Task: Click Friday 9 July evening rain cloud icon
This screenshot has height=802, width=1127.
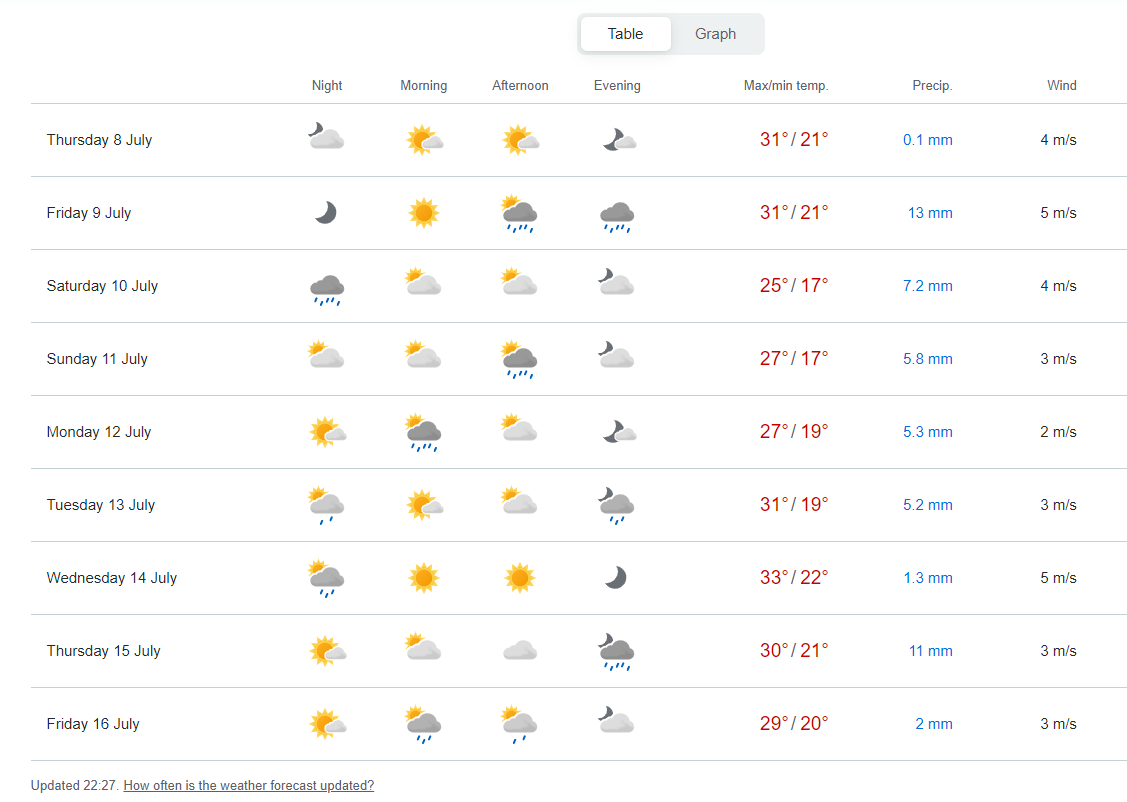Action: (617, 216)
